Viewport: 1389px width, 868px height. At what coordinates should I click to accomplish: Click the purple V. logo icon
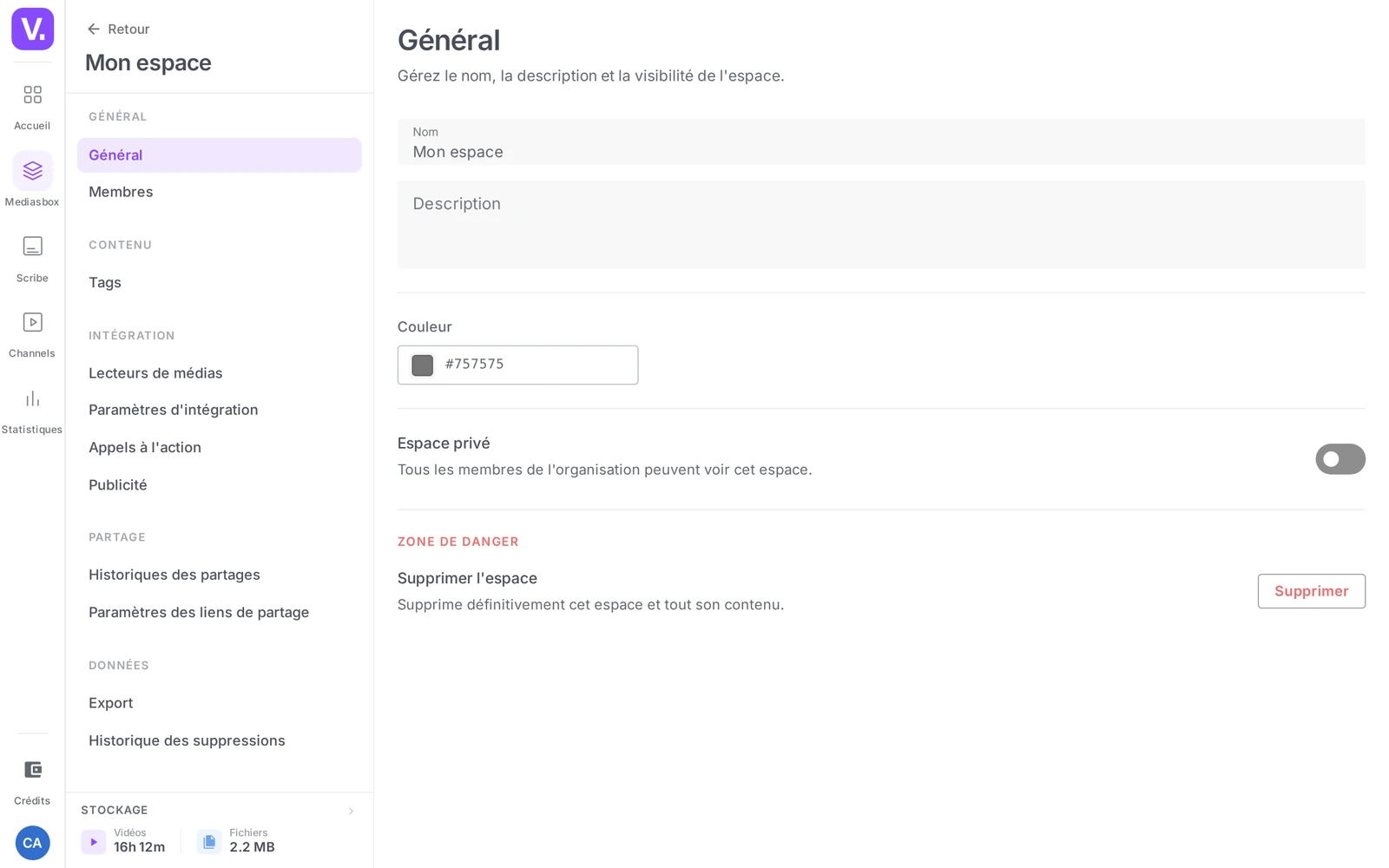click(32, 29)
